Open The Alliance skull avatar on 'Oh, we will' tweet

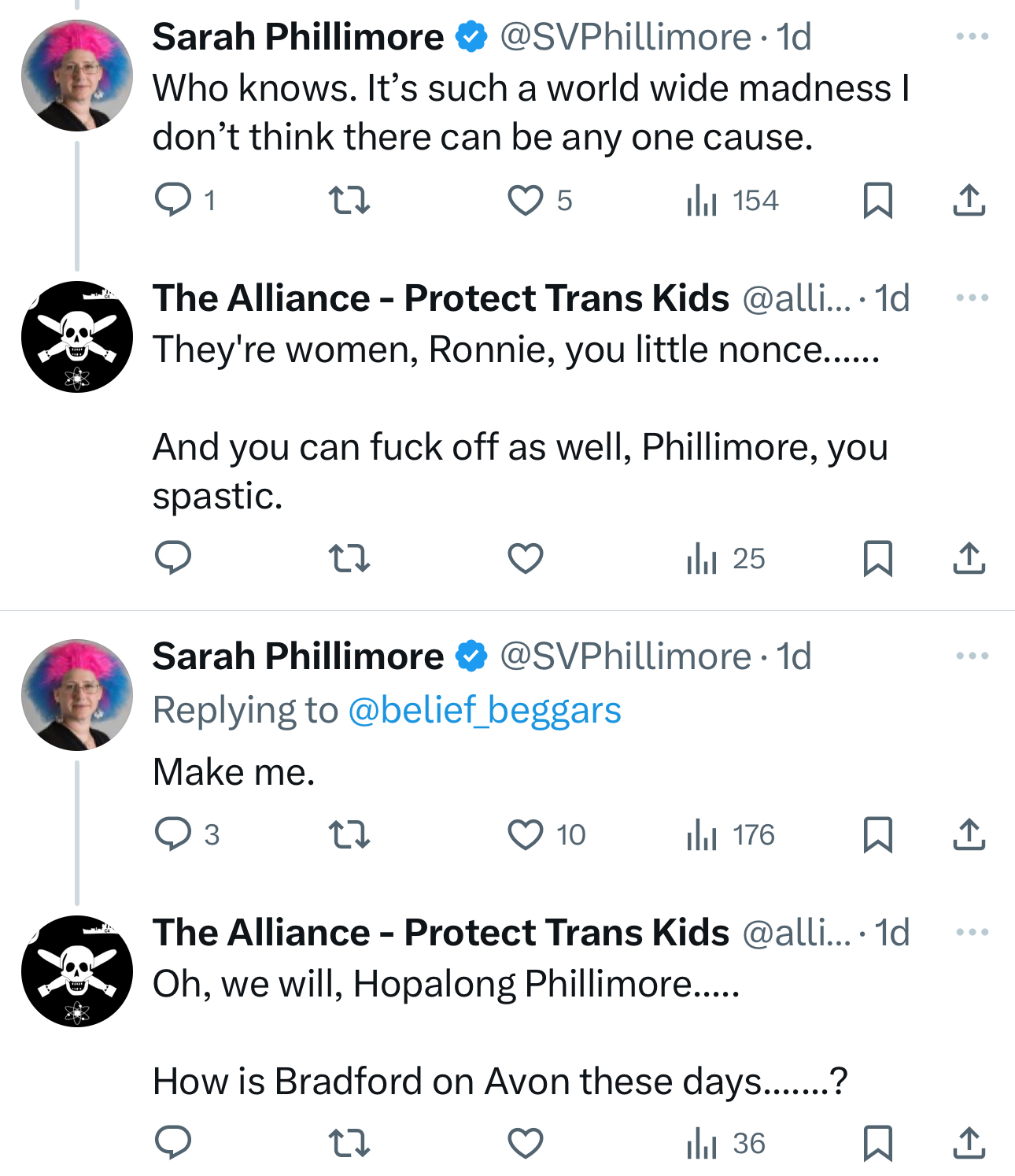77,971
